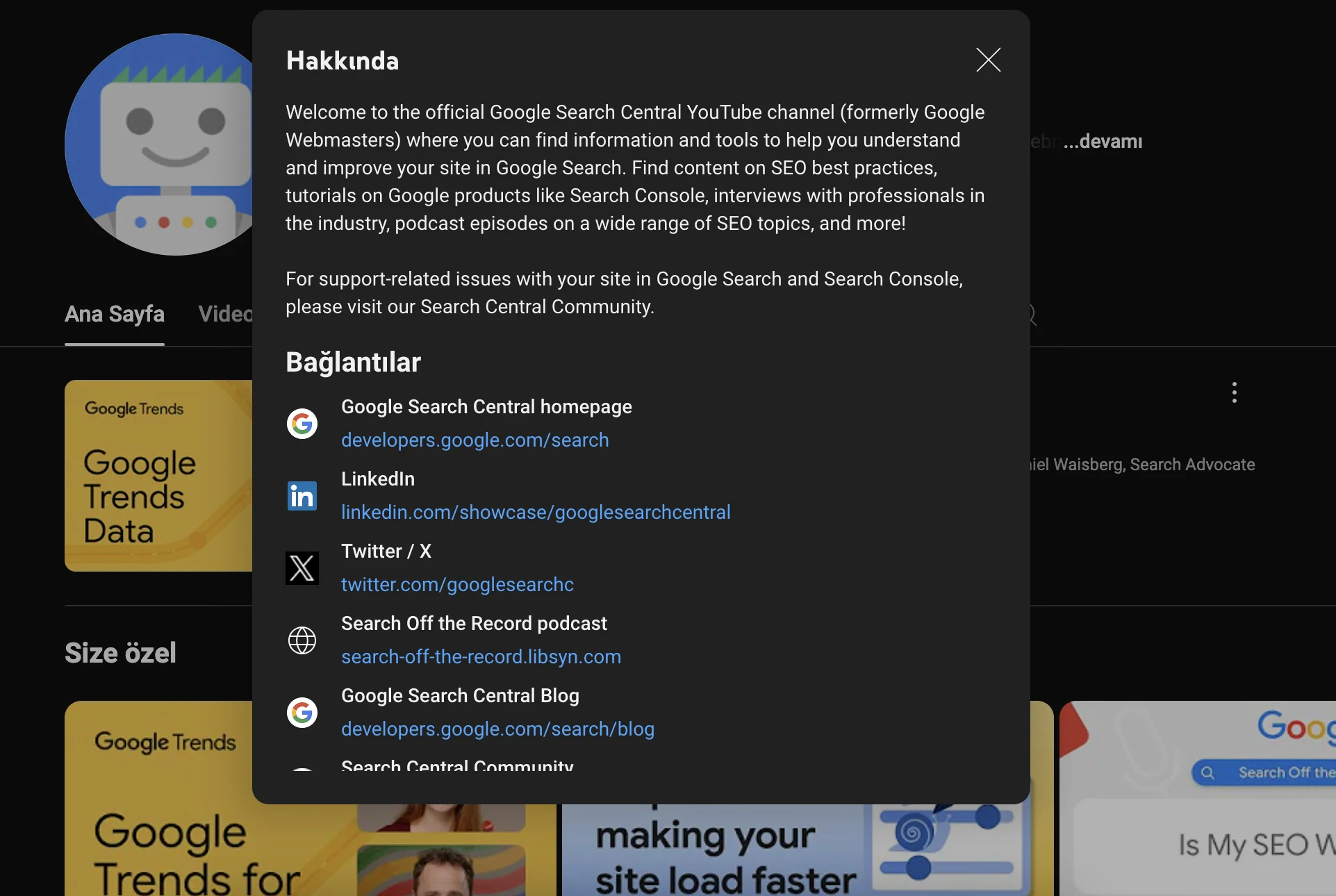Click the For support-related issues paragraph
Image resolution: width=1336 pixels, height=896 pixels.
[624, 293]
